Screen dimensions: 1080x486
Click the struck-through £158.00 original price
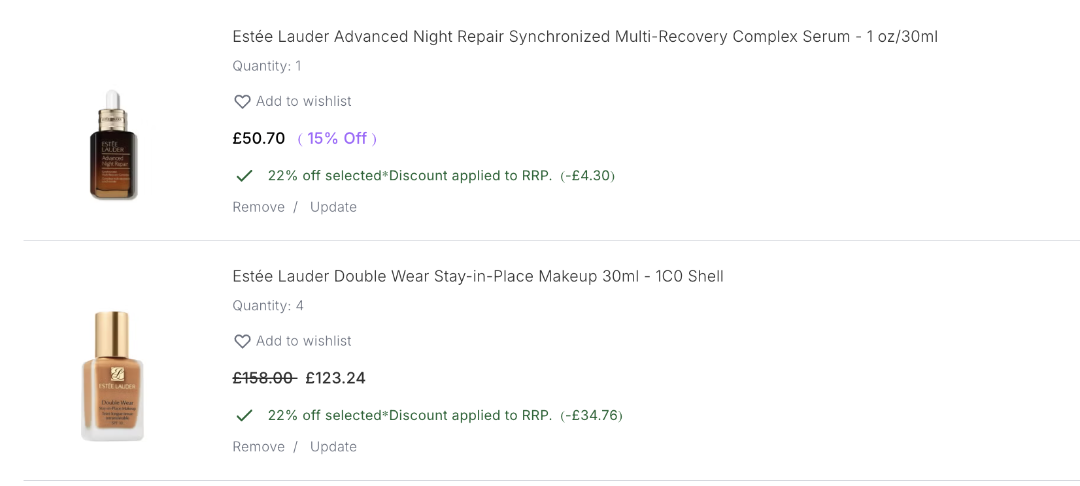(x=264, y=378)
